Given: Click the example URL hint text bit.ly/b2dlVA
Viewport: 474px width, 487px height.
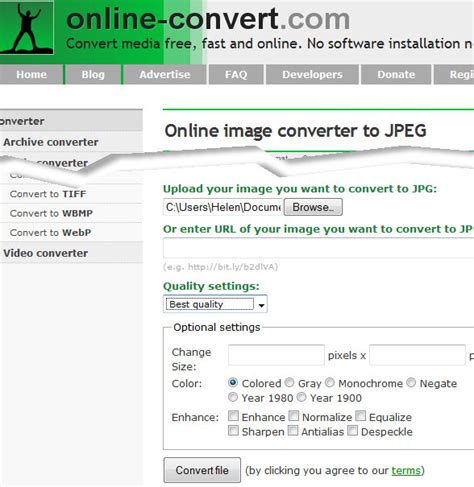Looking at the screenshot, I should tap(220, 267).
